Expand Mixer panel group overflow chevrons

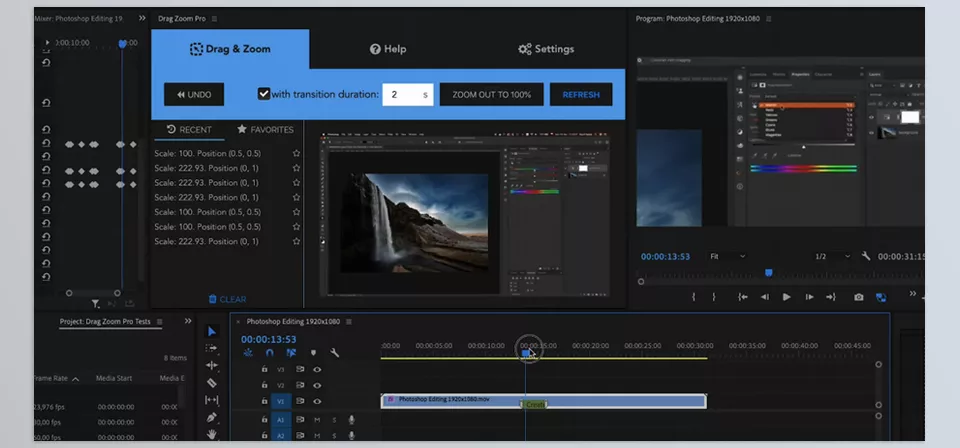[142, 18]
